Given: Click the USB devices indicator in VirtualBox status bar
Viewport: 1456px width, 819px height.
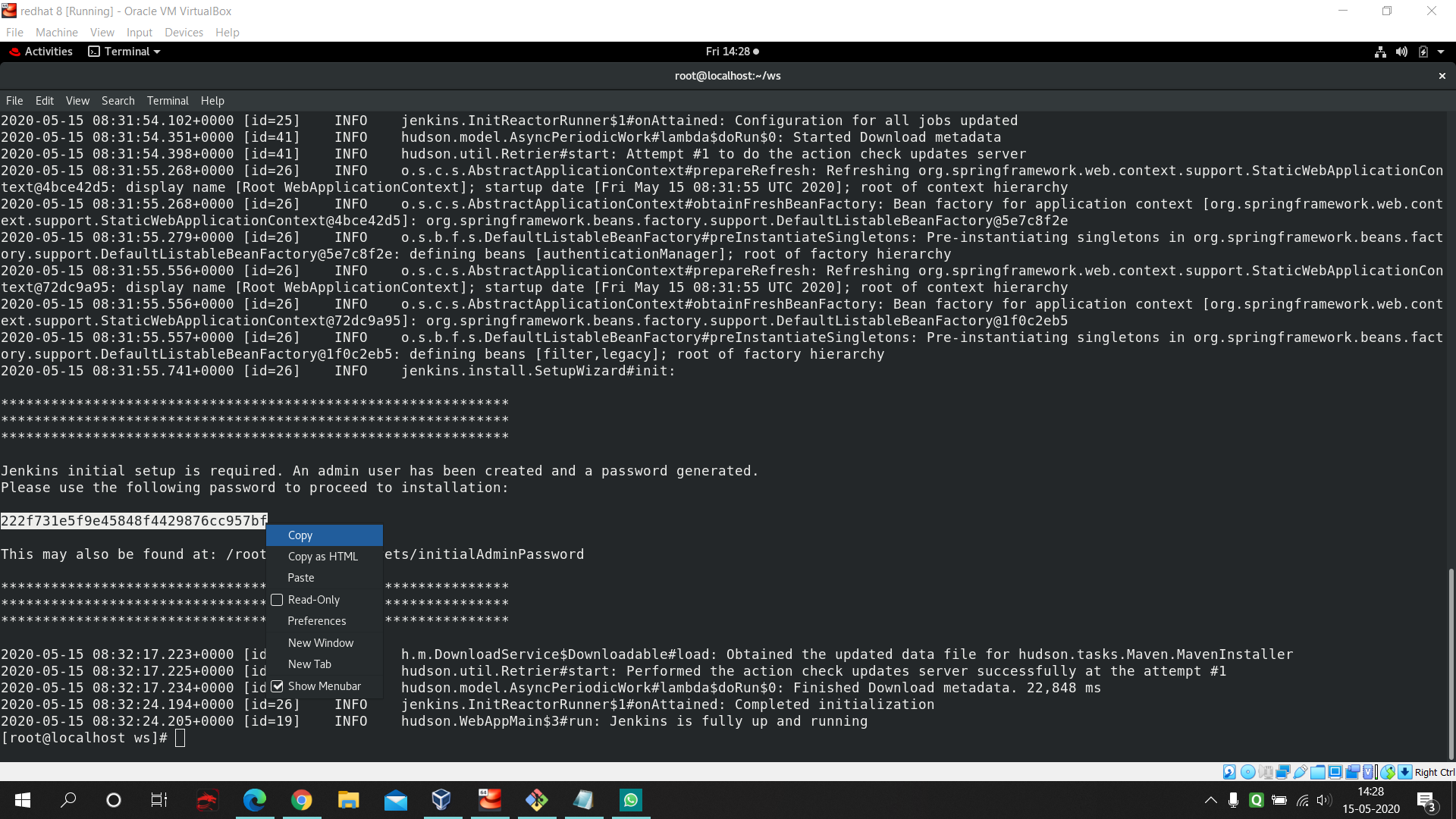Looking at the screenshot, I should (1301, 772).
